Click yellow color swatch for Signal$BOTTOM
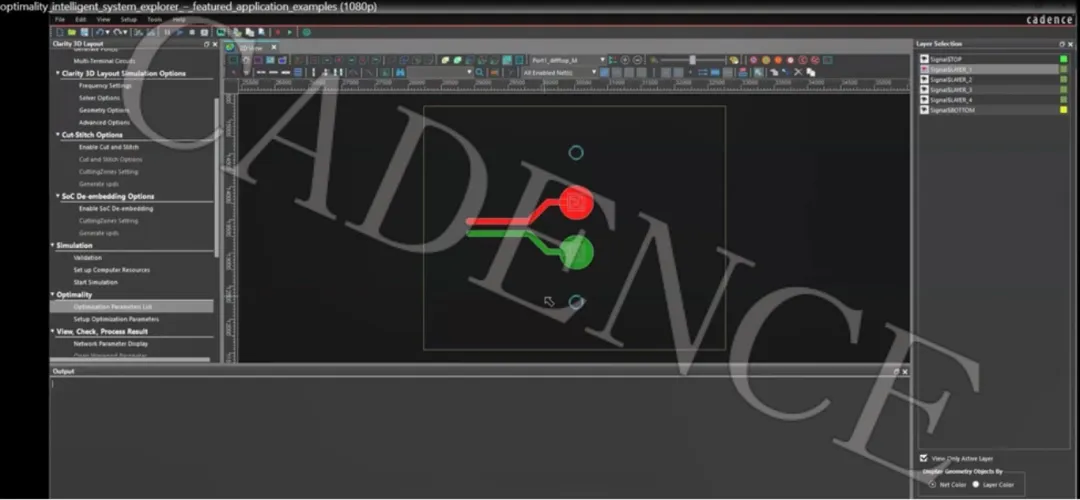The width and height of the screenshot is (1080, 500). (x=1064, y=110)
